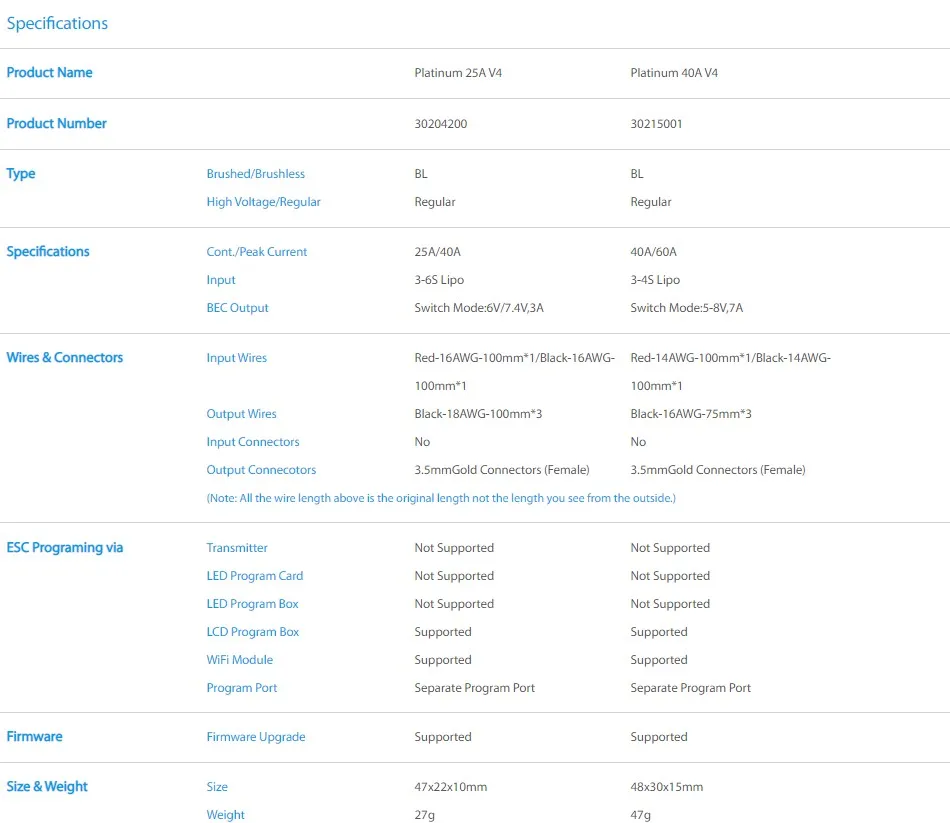
Task: Click the Program Port label
Action: tap(242, 688)
